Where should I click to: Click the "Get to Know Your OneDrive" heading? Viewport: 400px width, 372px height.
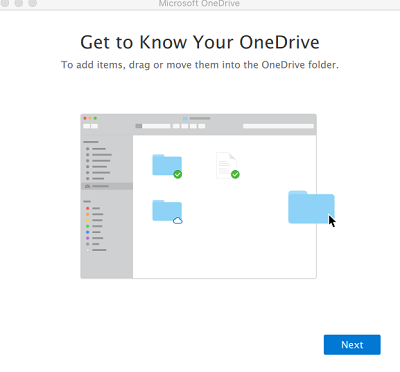point(200,42)
